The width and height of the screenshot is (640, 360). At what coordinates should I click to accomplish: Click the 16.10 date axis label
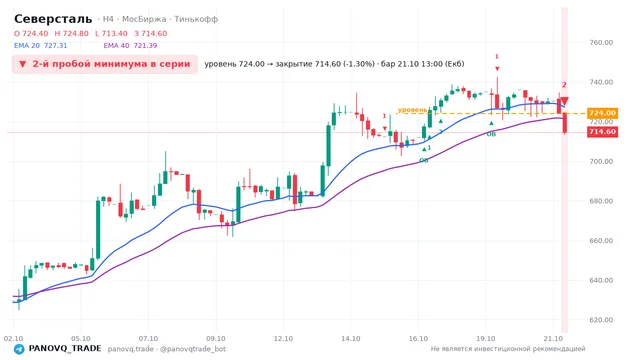point(418,338)
